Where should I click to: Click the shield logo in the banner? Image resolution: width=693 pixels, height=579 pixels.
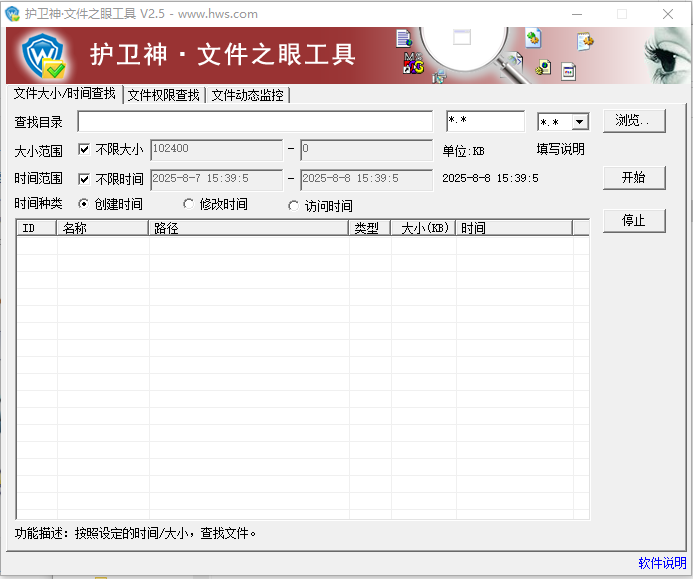coord(43,56)
